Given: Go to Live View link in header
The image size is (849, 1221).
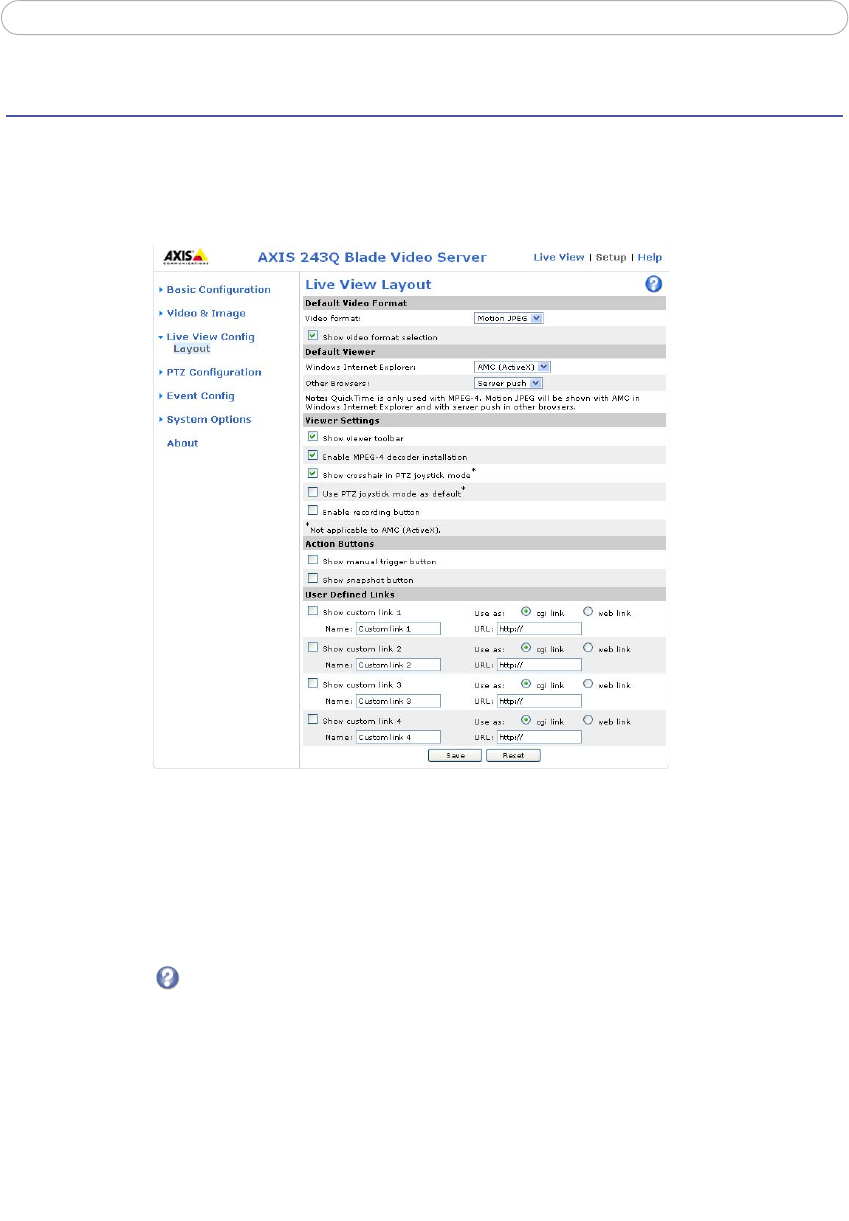Looking at the screenshot, I should 559,257.
